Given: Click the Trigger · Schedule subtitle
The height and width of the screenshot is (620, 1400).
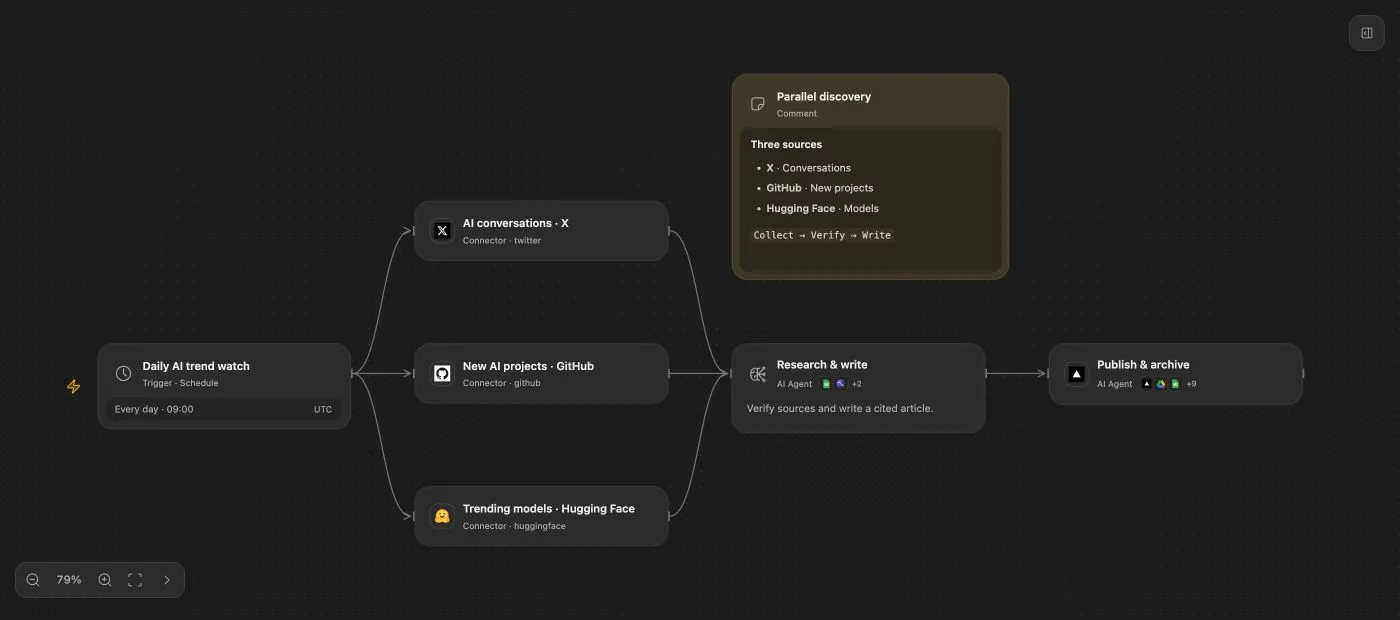Looking at the screenshot, I should click(x=180, y=383).
